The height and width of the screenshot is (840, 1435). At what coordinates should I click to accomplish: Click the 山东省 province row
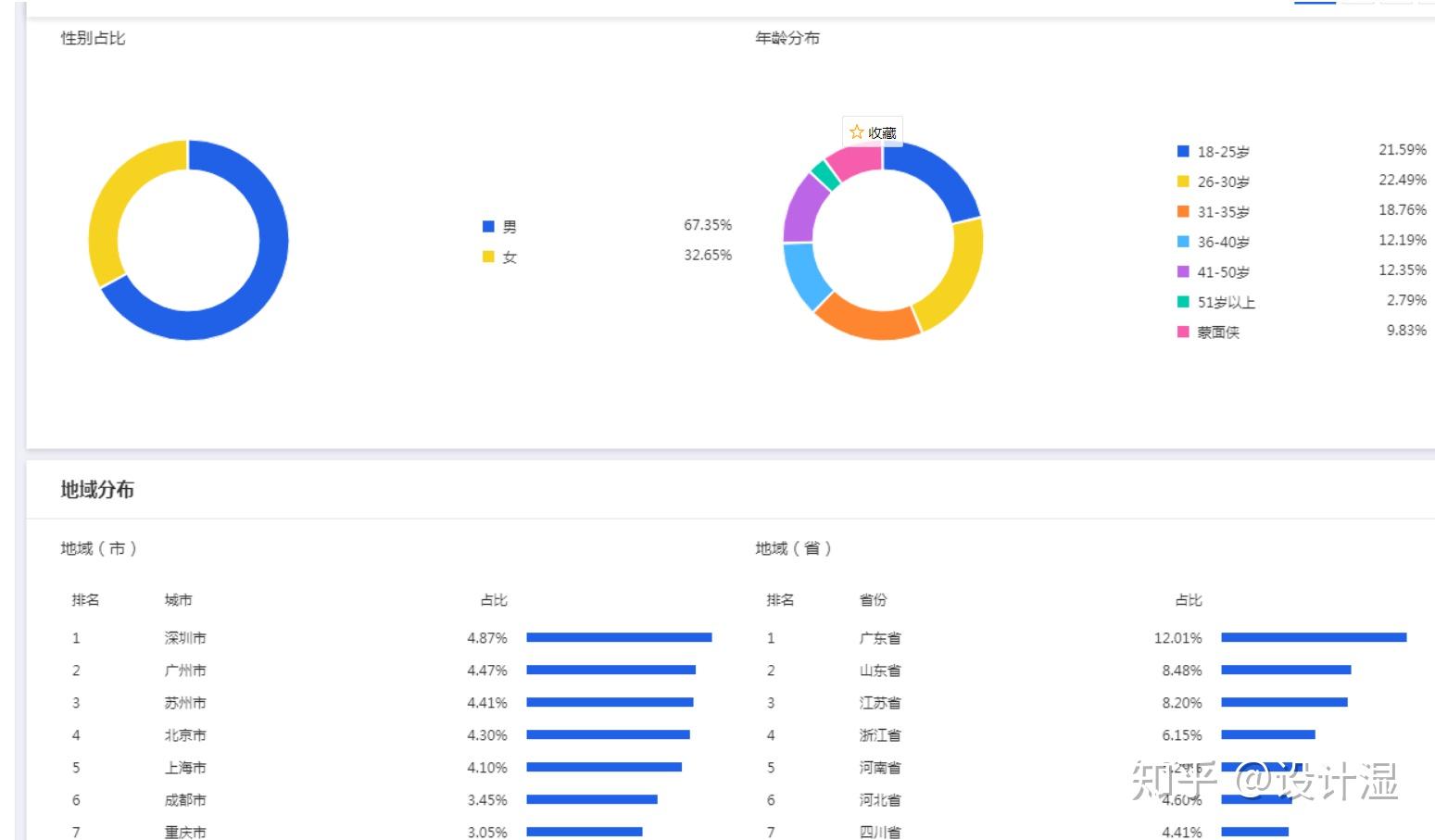(x=1086, y=671)
